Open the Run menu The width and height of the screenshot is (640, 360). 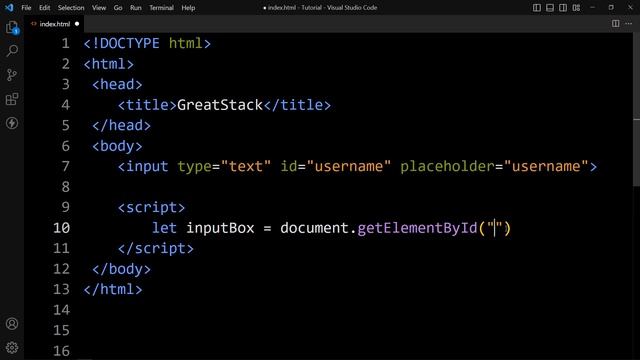136,8
